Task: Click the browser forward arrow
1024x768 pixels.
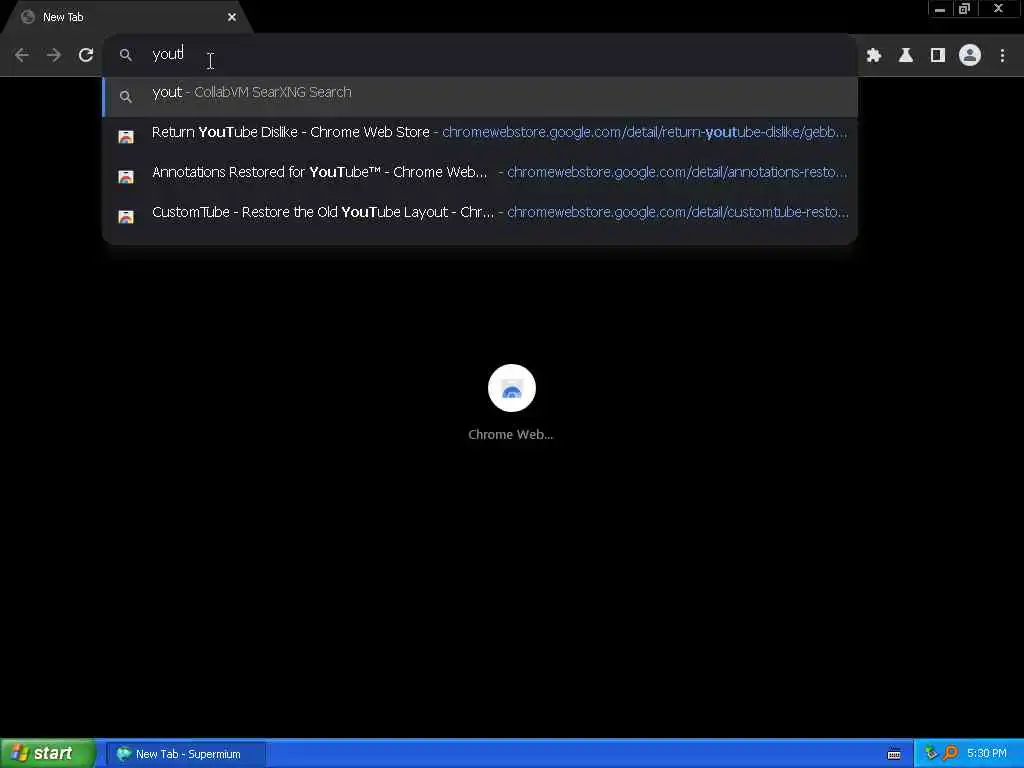Action: click(x=54, y=55)
